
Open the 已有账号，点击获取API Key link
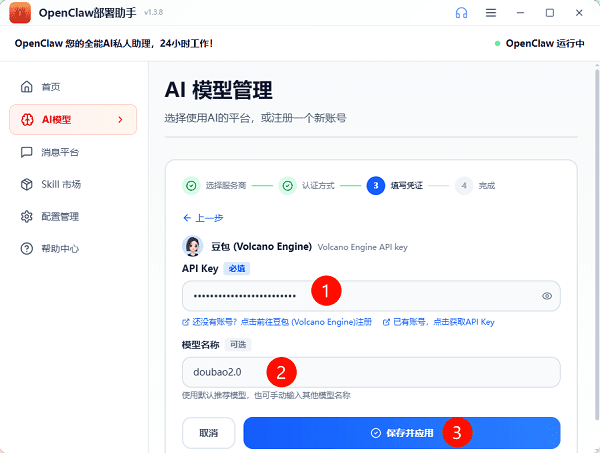point(439,322)
